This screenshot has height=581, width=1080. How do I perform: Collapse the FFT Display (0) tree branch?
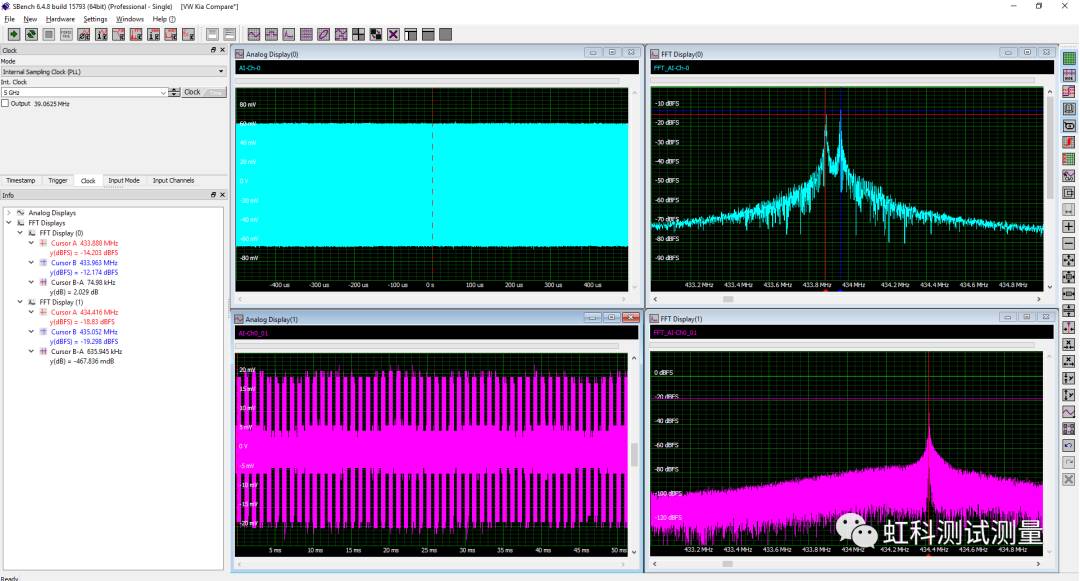(x=19, y=233)
